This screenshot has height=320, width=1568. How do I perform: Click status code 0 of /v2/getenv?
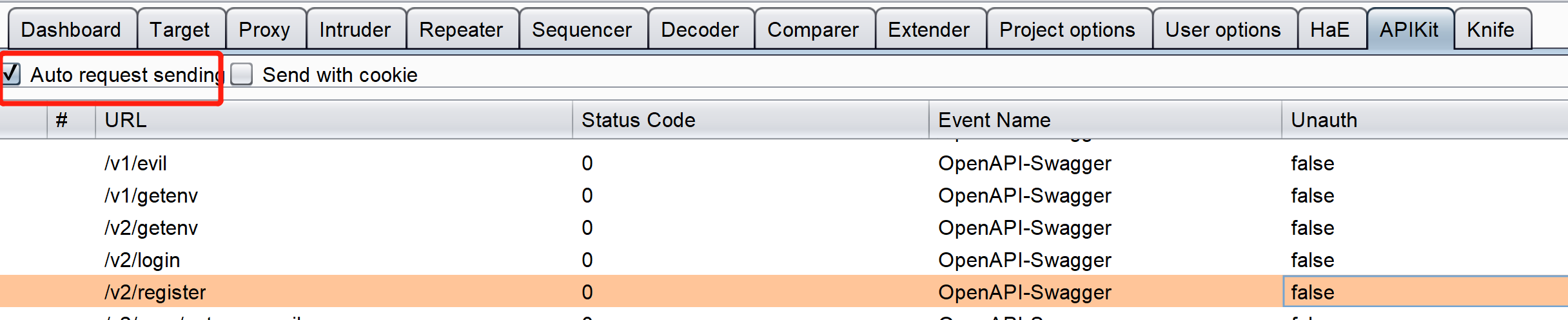coord(587,228)
